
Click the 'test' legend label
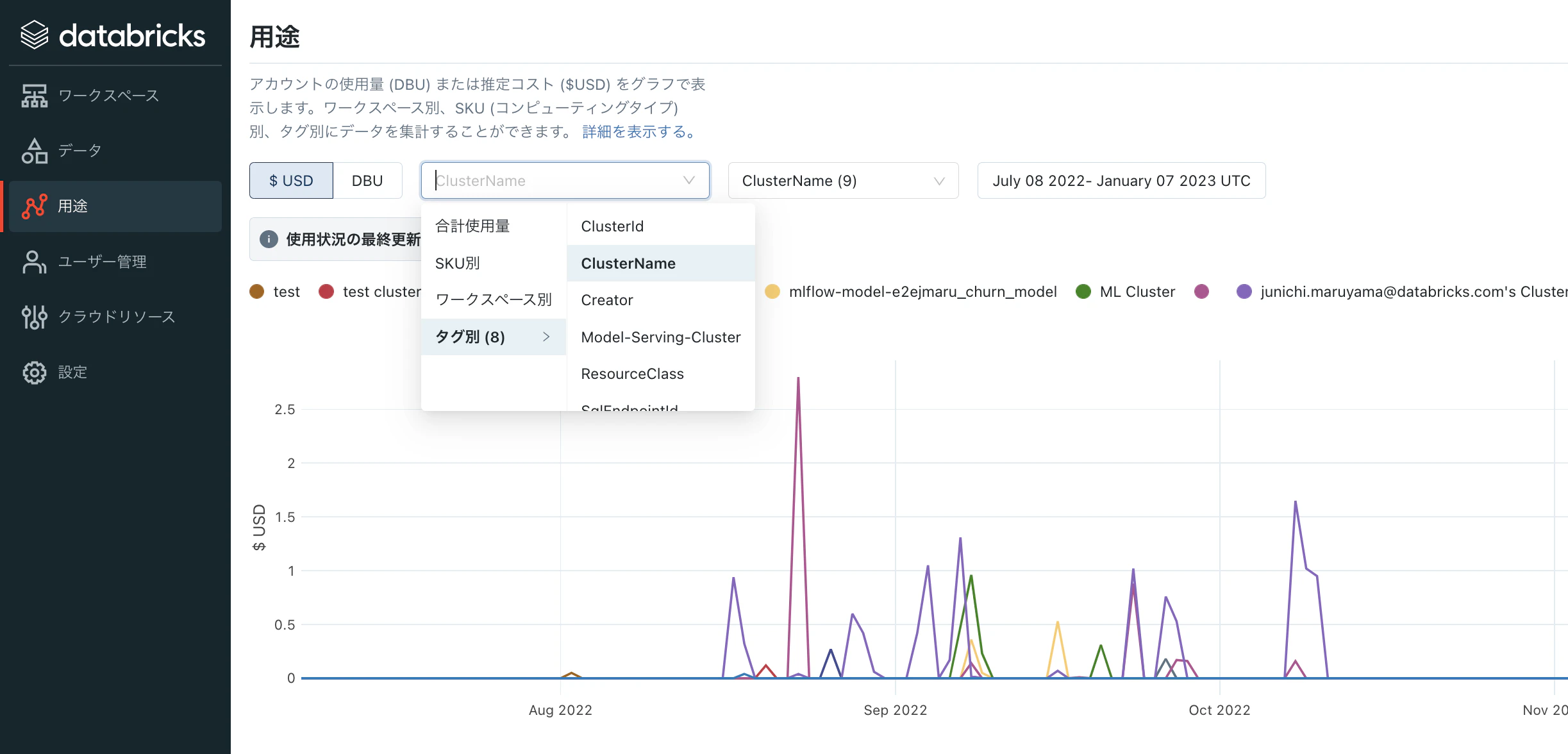pyautogui.click(x=287, y=292)
